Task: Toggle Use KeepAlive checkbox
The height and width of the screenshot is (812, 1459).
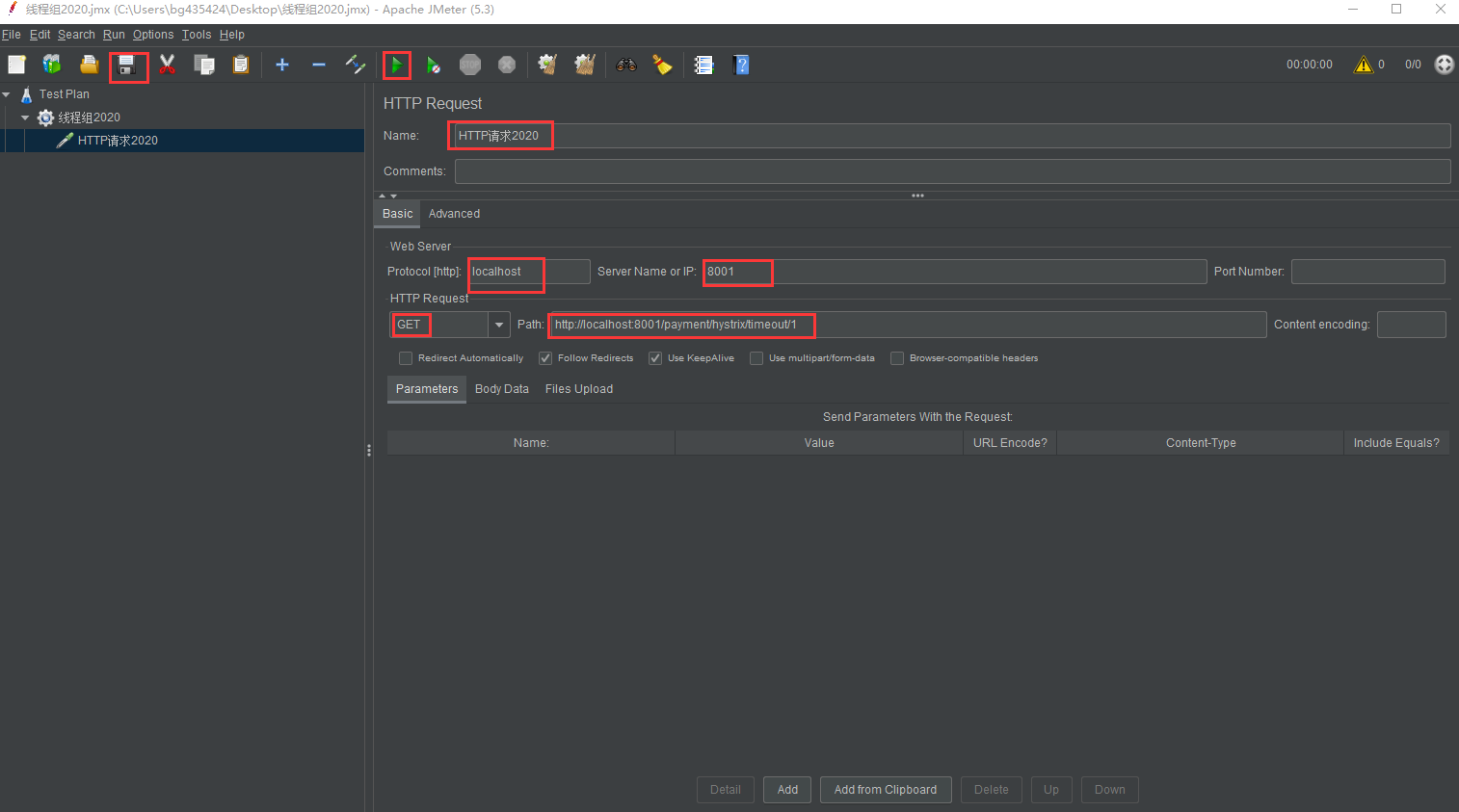Action: [655, 358]
